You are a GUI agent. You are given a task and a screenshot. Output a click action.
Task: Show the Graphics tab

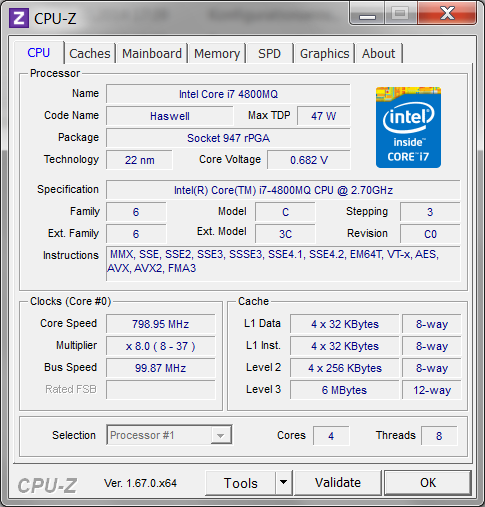pyautogui.click(x=324, y=53)
